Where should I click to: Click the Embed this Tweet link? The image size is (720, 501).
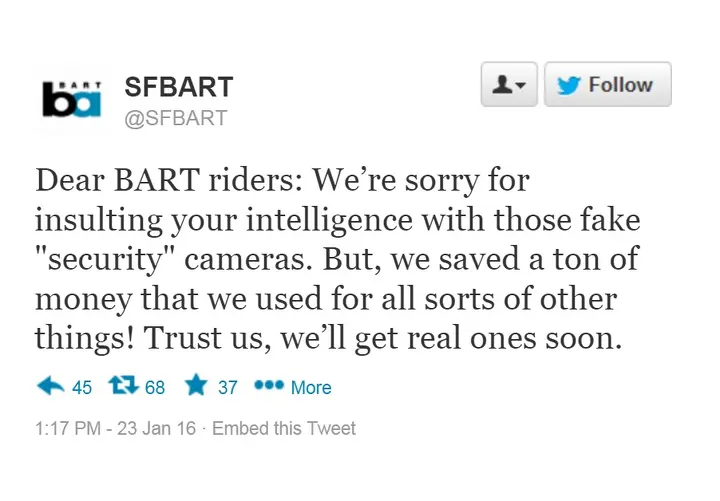(x=284, y=428)
